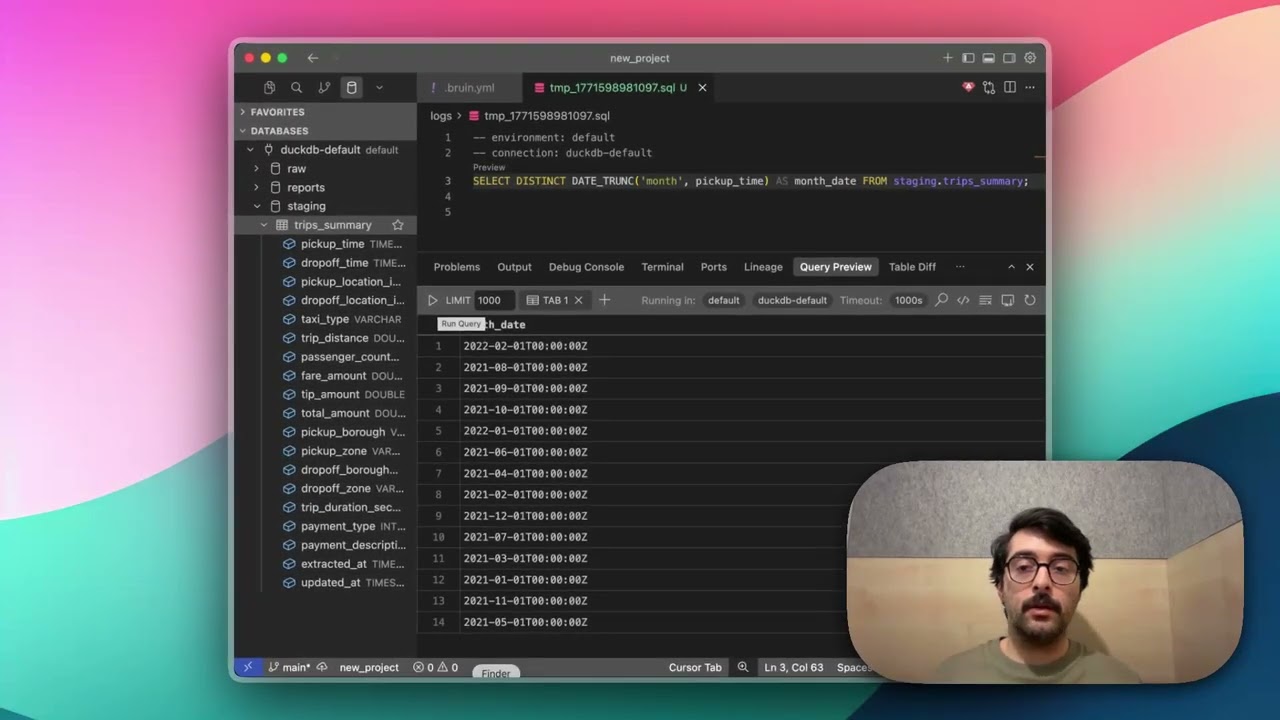Close the bottom panel
The image size is (1280, 720).
pos(1030,267)
